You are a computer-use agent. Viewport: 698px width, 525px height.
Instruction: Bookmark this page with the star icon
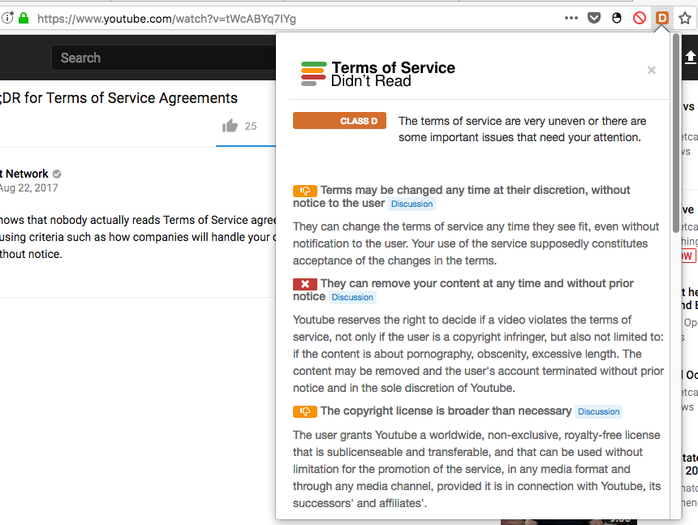685,18
